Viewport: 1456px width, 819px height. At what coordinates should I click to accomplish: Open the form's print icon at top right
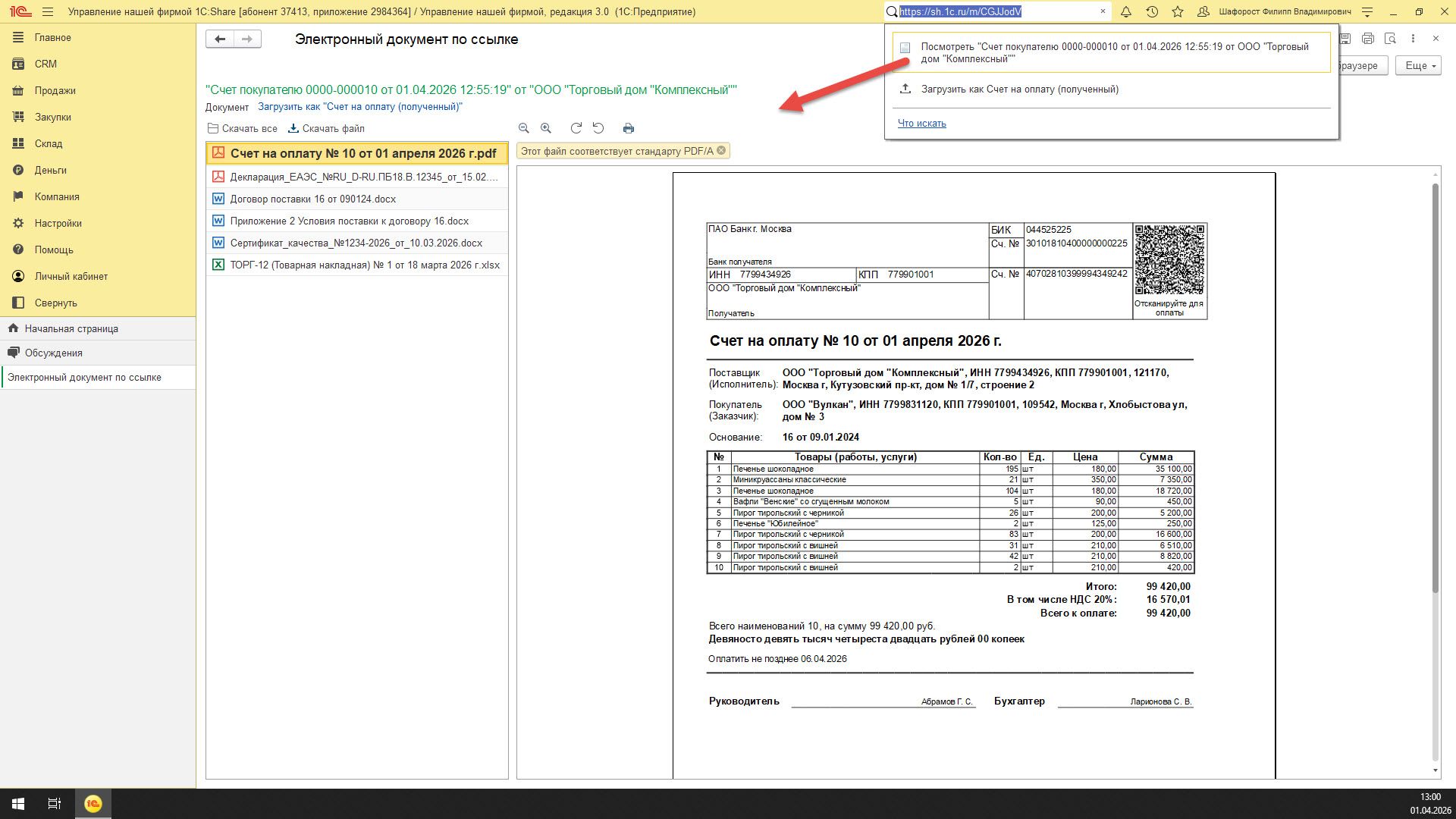(x=1367, y=38)
